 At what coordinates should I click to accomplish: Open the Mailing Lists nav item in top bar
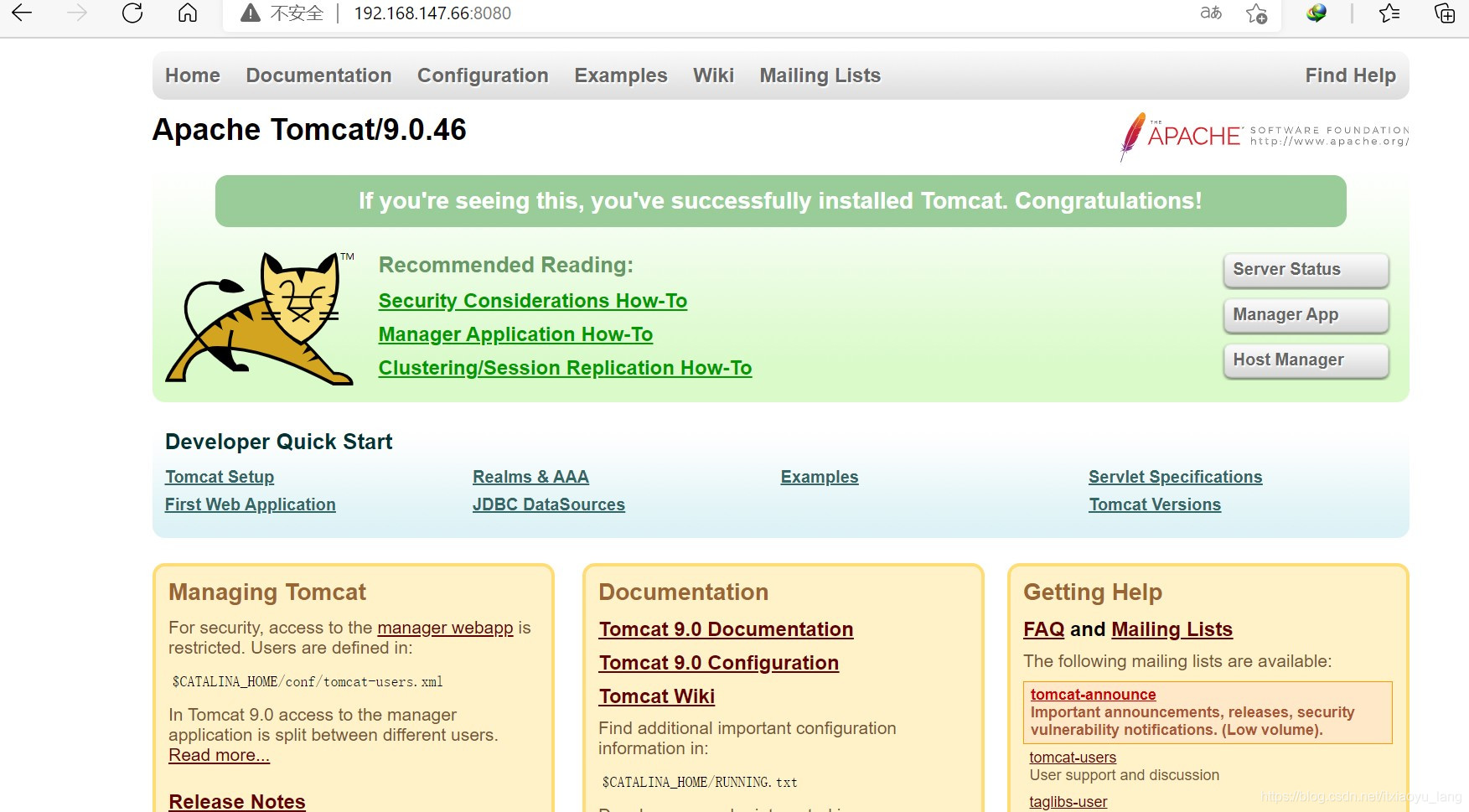click(820, 75)
